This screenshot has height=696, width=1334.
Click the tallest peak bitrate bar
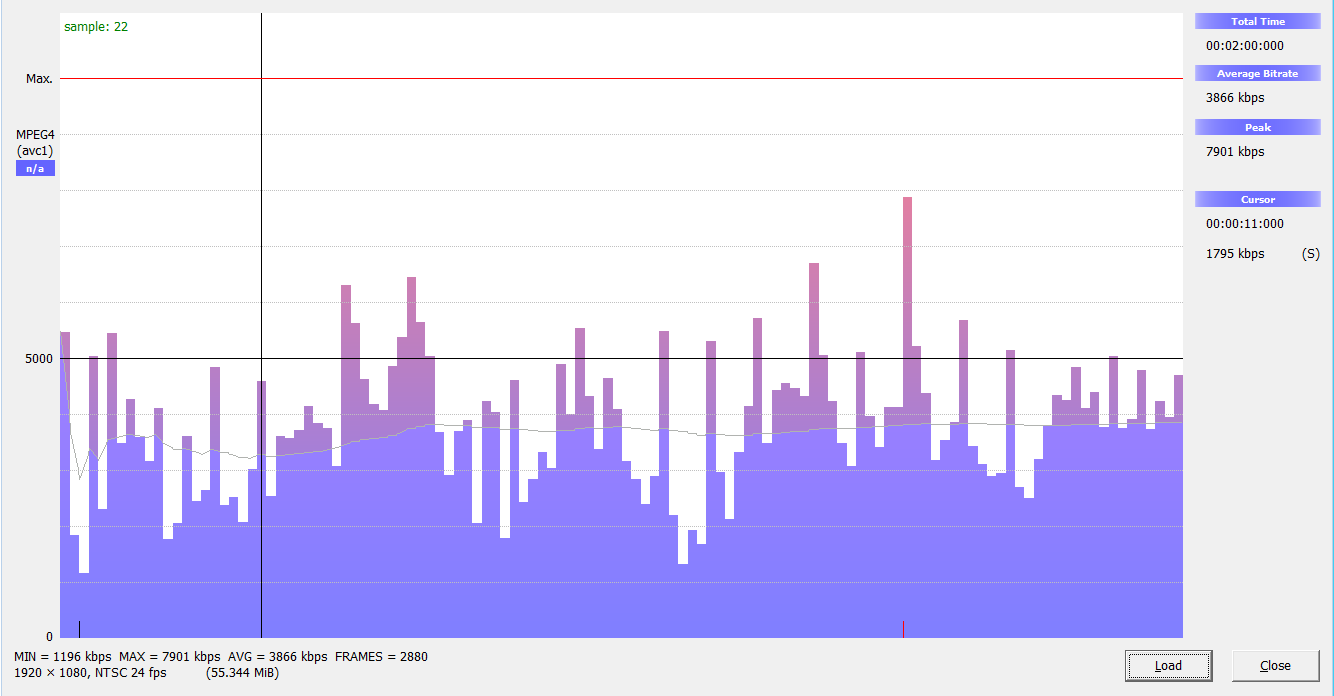point(908,416)
